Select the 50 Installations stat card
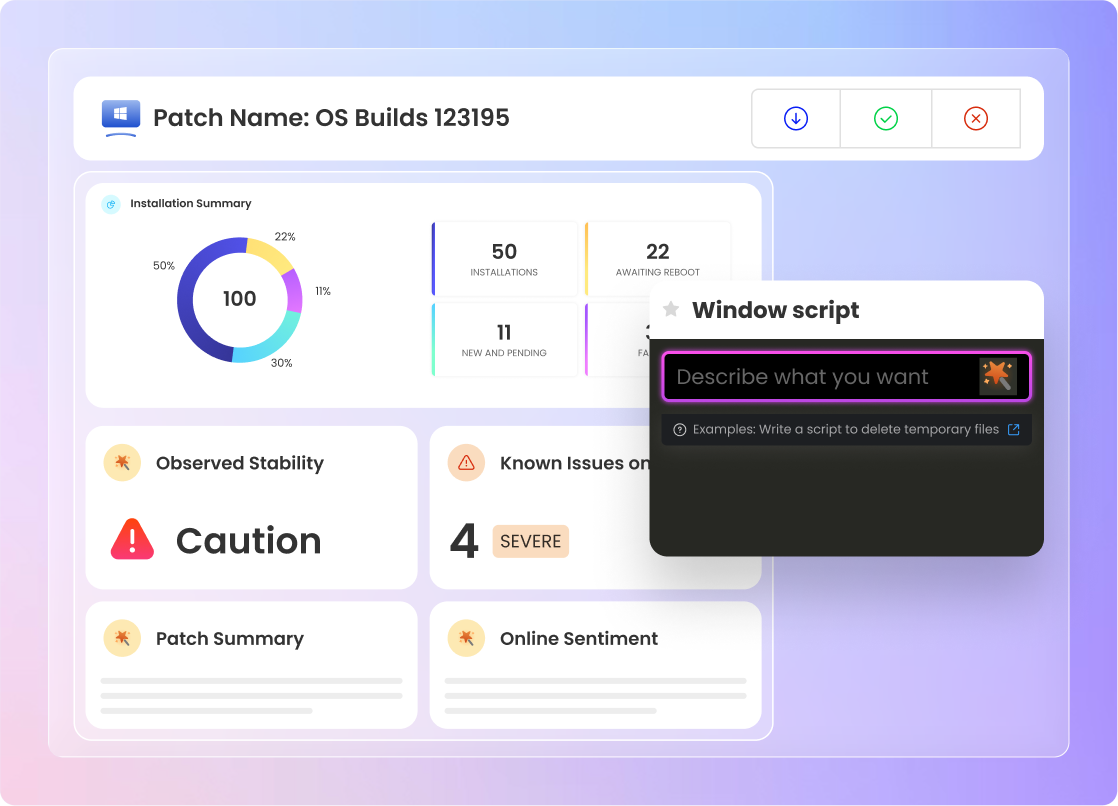Screen dimensions: 1118x806 [x=504, y=259]
